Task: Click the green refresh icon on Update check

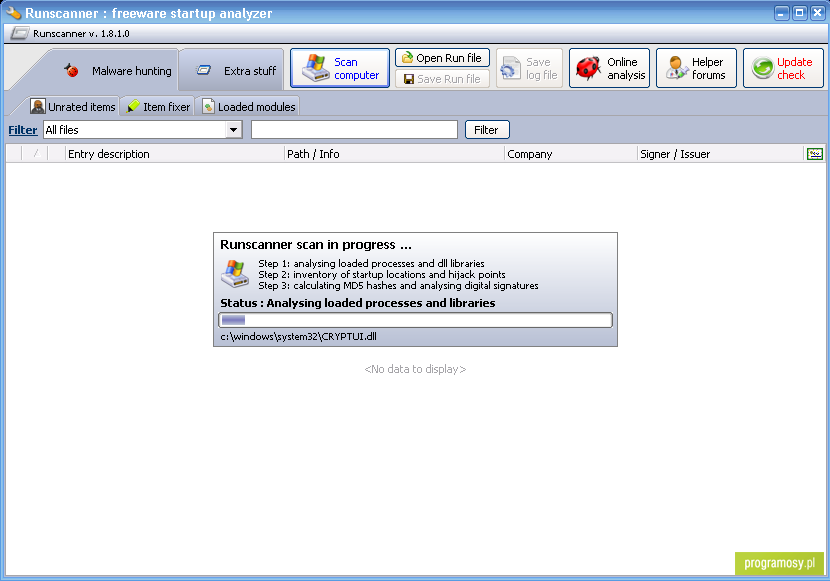Action: coord(763,68)
